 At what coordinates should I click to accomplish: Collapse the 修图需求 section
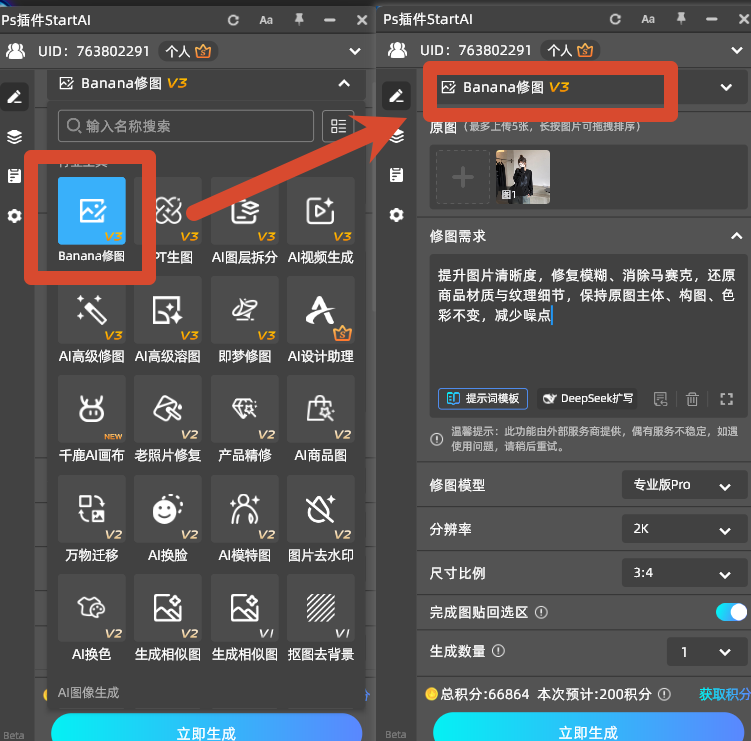(x=737, y=236)
